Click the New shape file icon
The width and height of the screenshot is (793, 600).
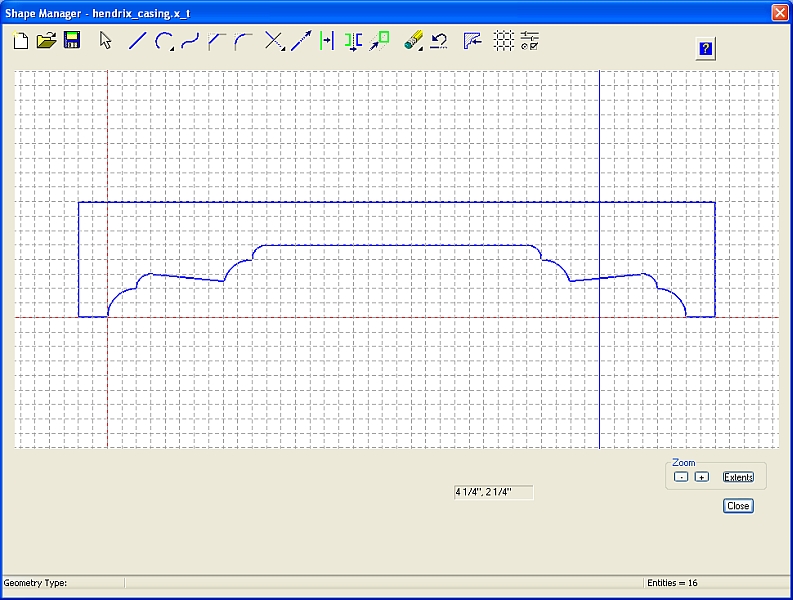coord(21,41)
